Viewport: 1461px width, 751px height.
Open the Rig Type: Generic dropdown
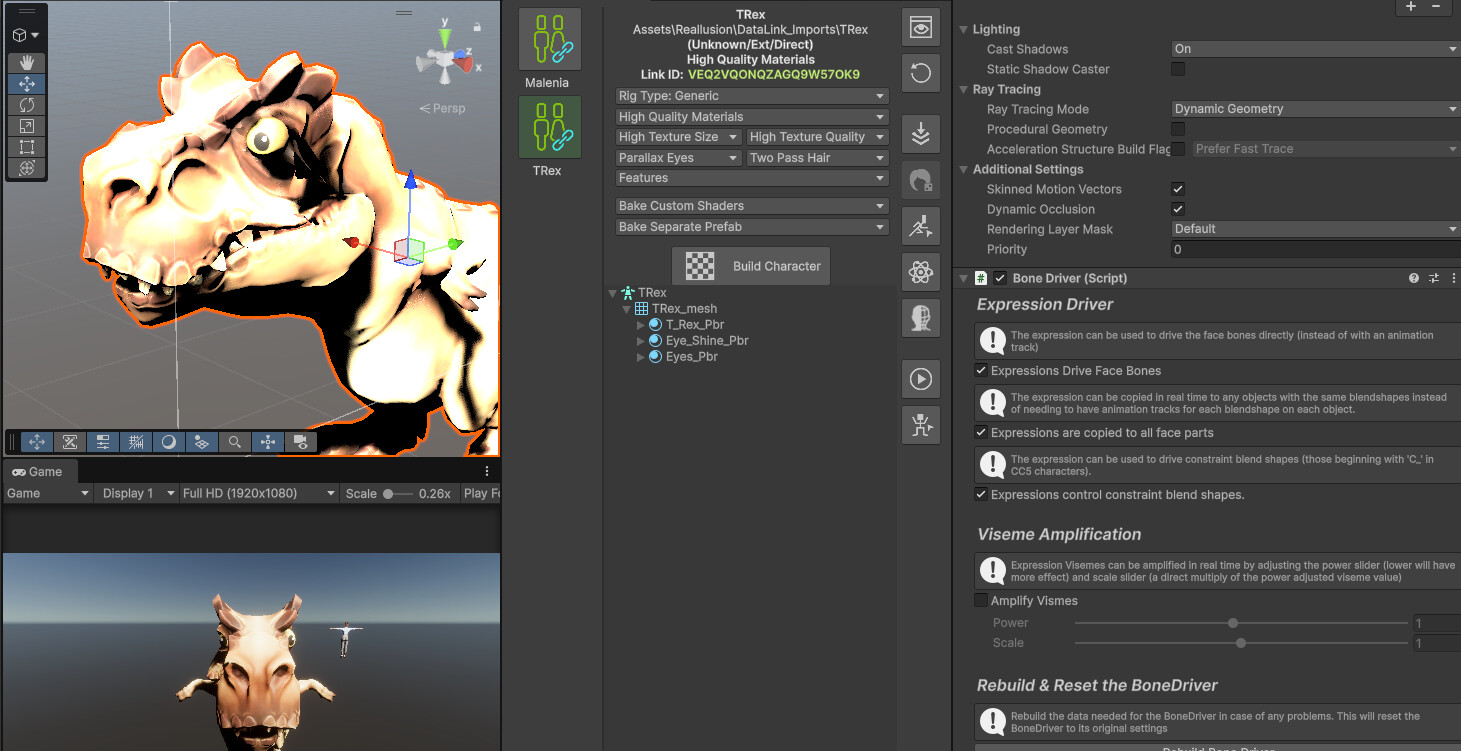coord(752,96)
